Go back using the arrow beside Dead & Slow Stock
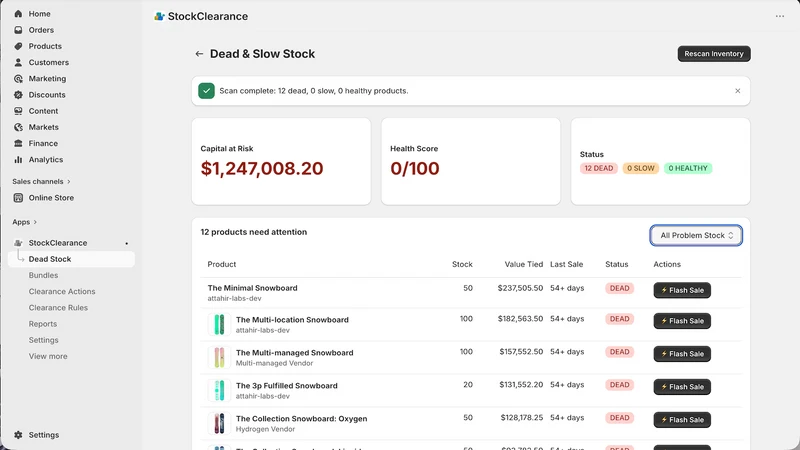 [199, 54]
